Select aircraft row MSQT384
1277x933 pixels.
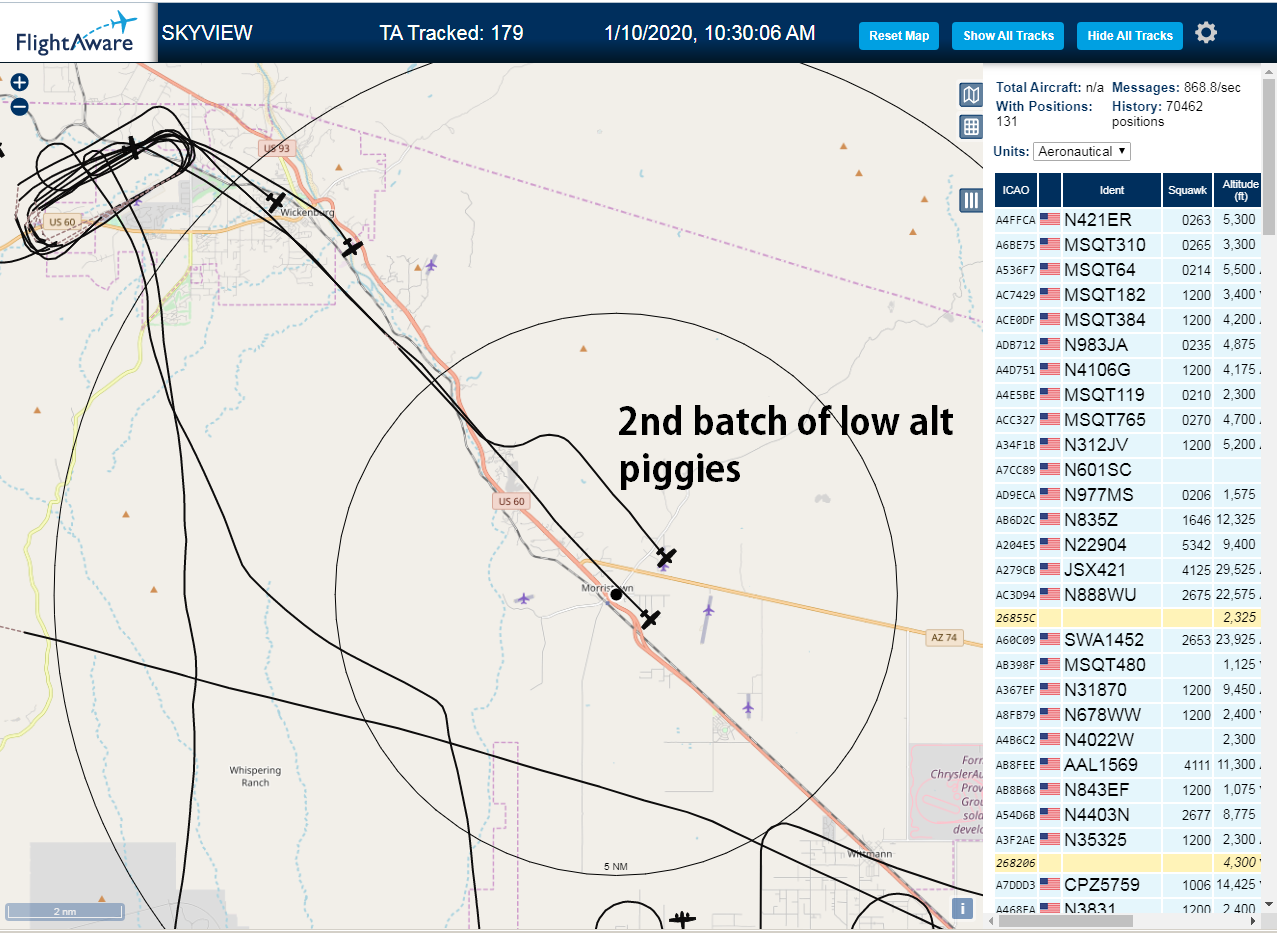coord(1128,320)
